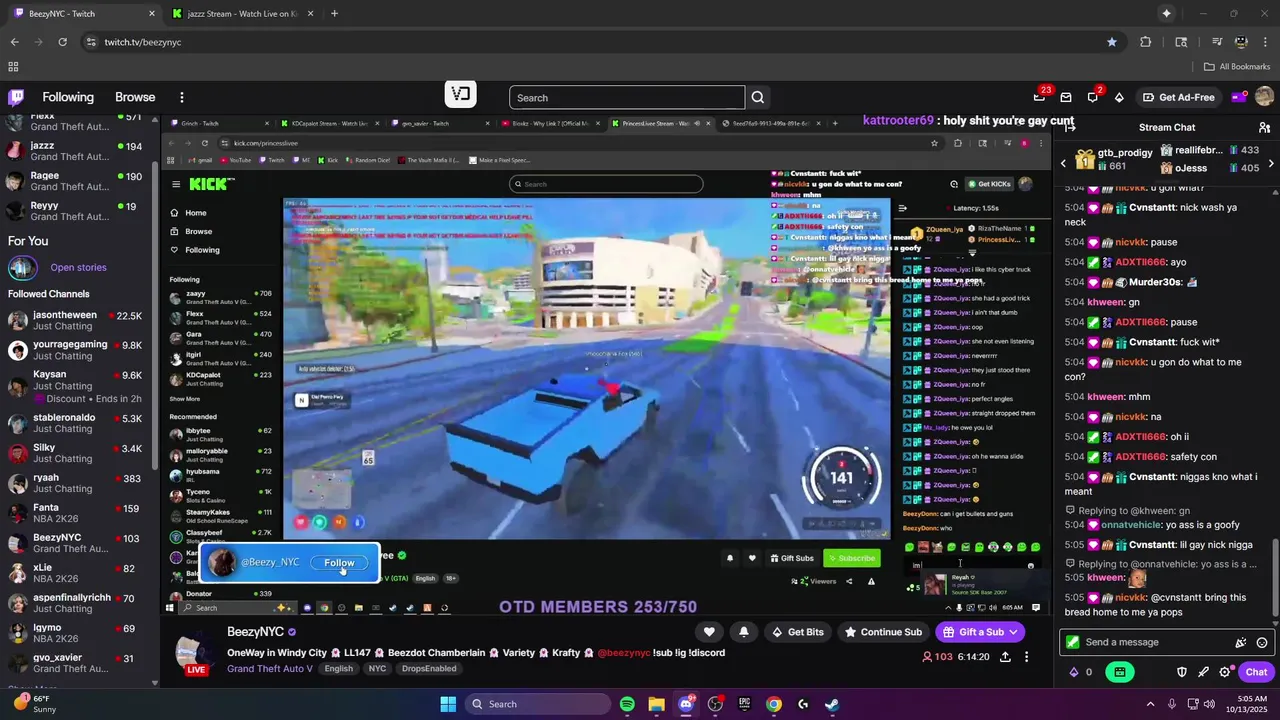This screenshot has height=720, width=1280.
Task: Toggle the follow heart for BeezyNYC
Action: point(709,632)
